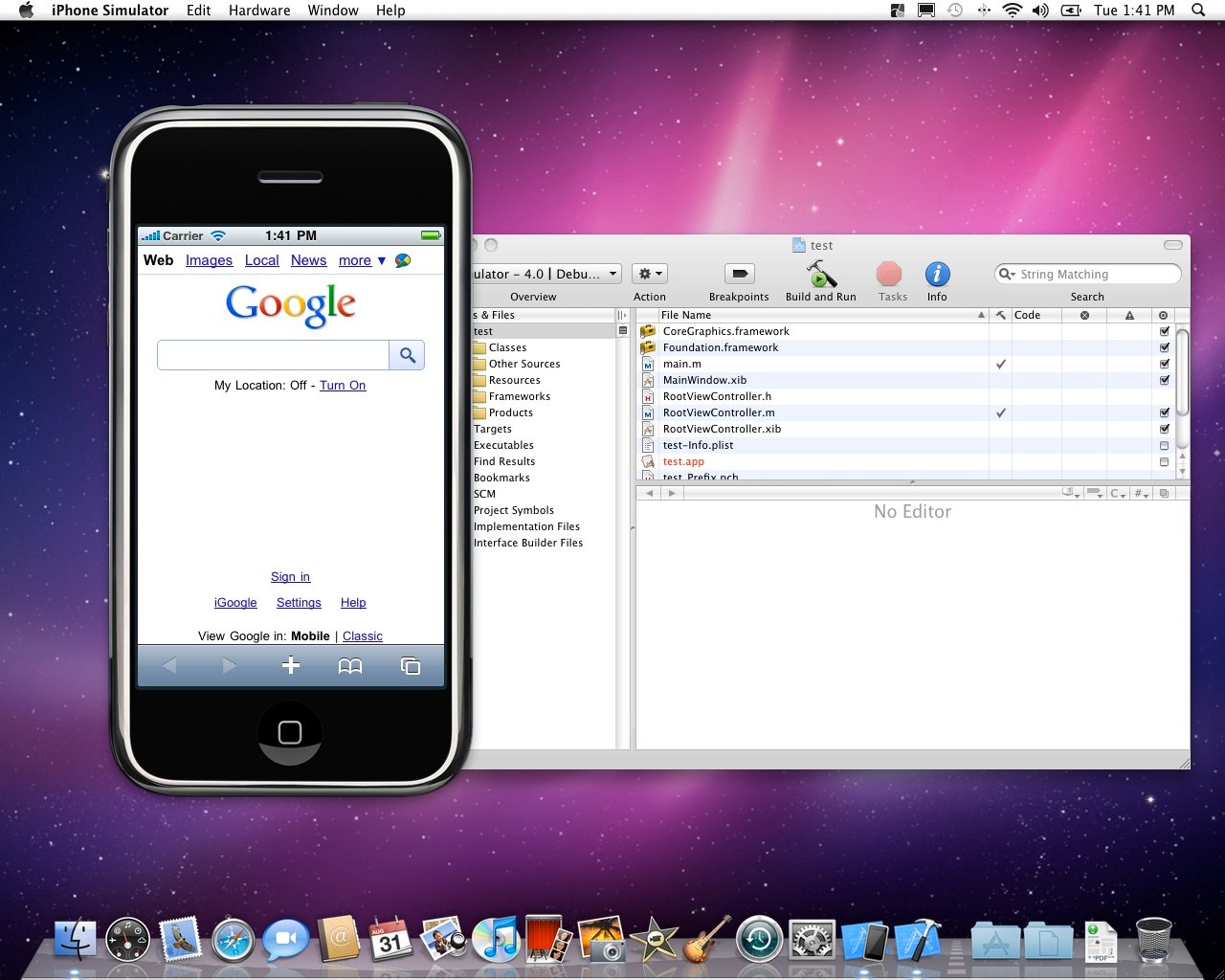1225x980 pixels.
Task: Open the bookmarks popup in editor navigation bar
Action: (1072, 493)
